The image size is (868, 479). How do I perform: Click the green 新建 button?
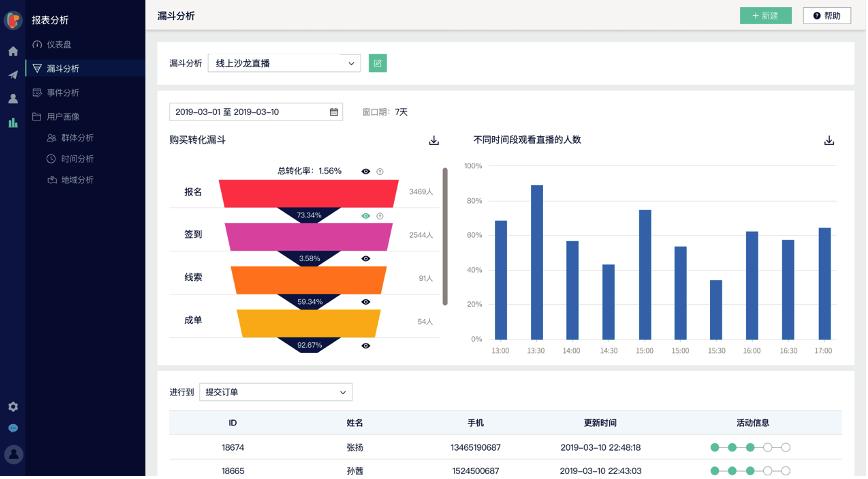766,16
